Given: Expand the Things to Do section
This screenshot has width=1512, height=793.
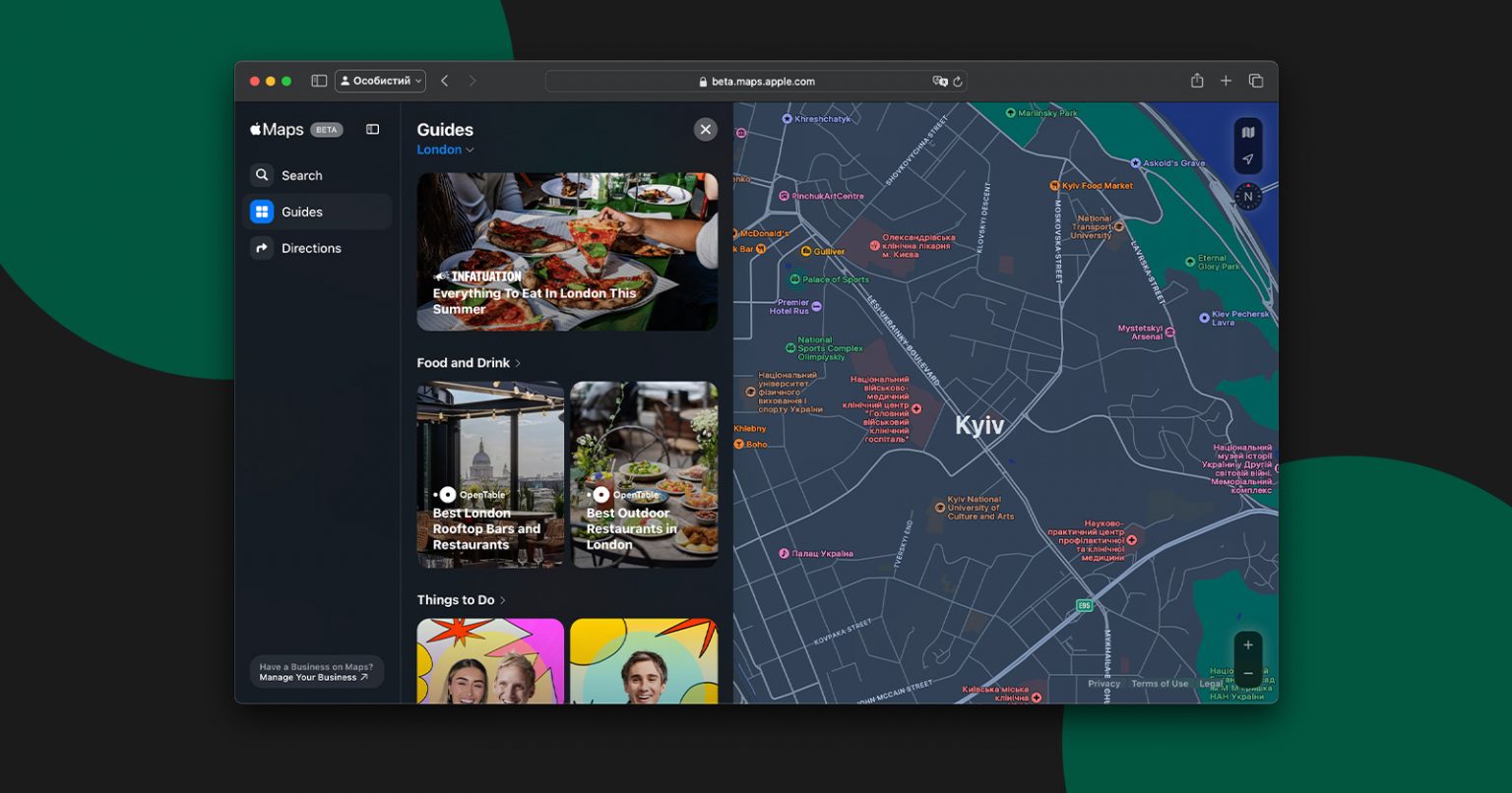Looking at the screenshot, I should pyautogui.click(x=461, y=600).
